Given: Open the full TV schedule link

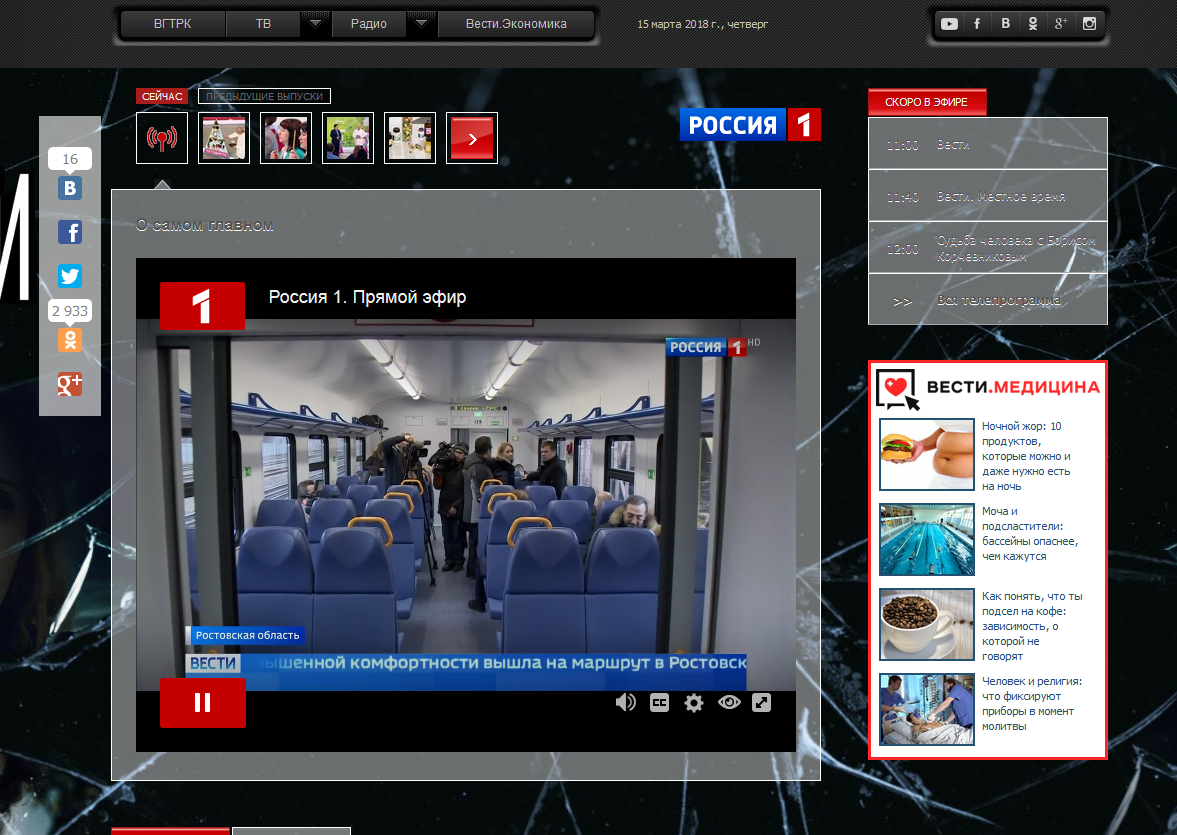Looking at the screenshot, I should coord(998,300).
